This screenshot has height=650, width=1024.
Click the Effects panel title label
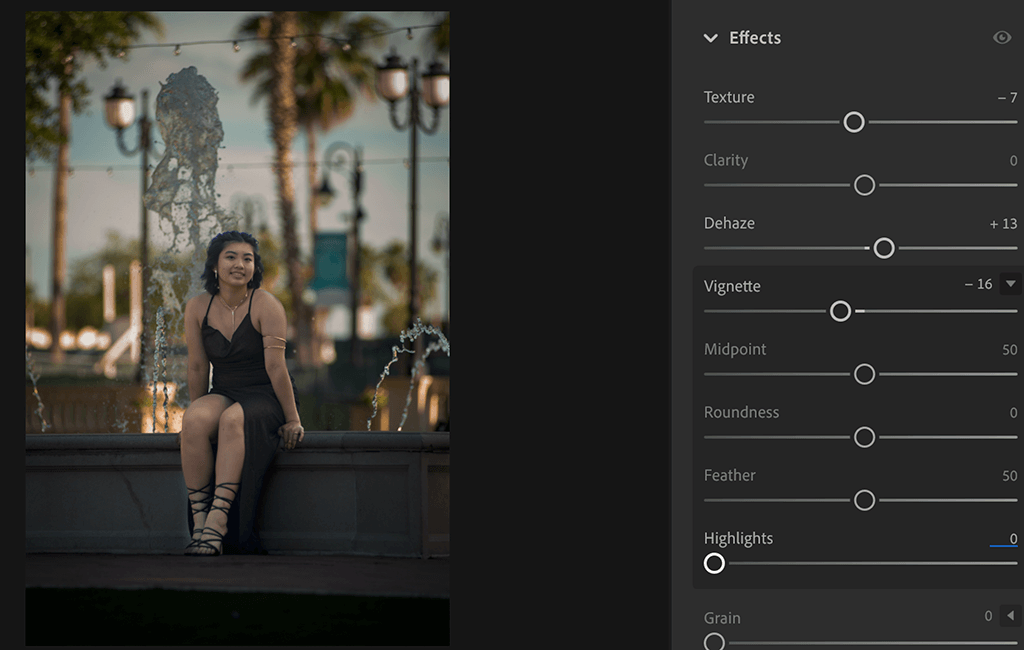pos(755,37)
